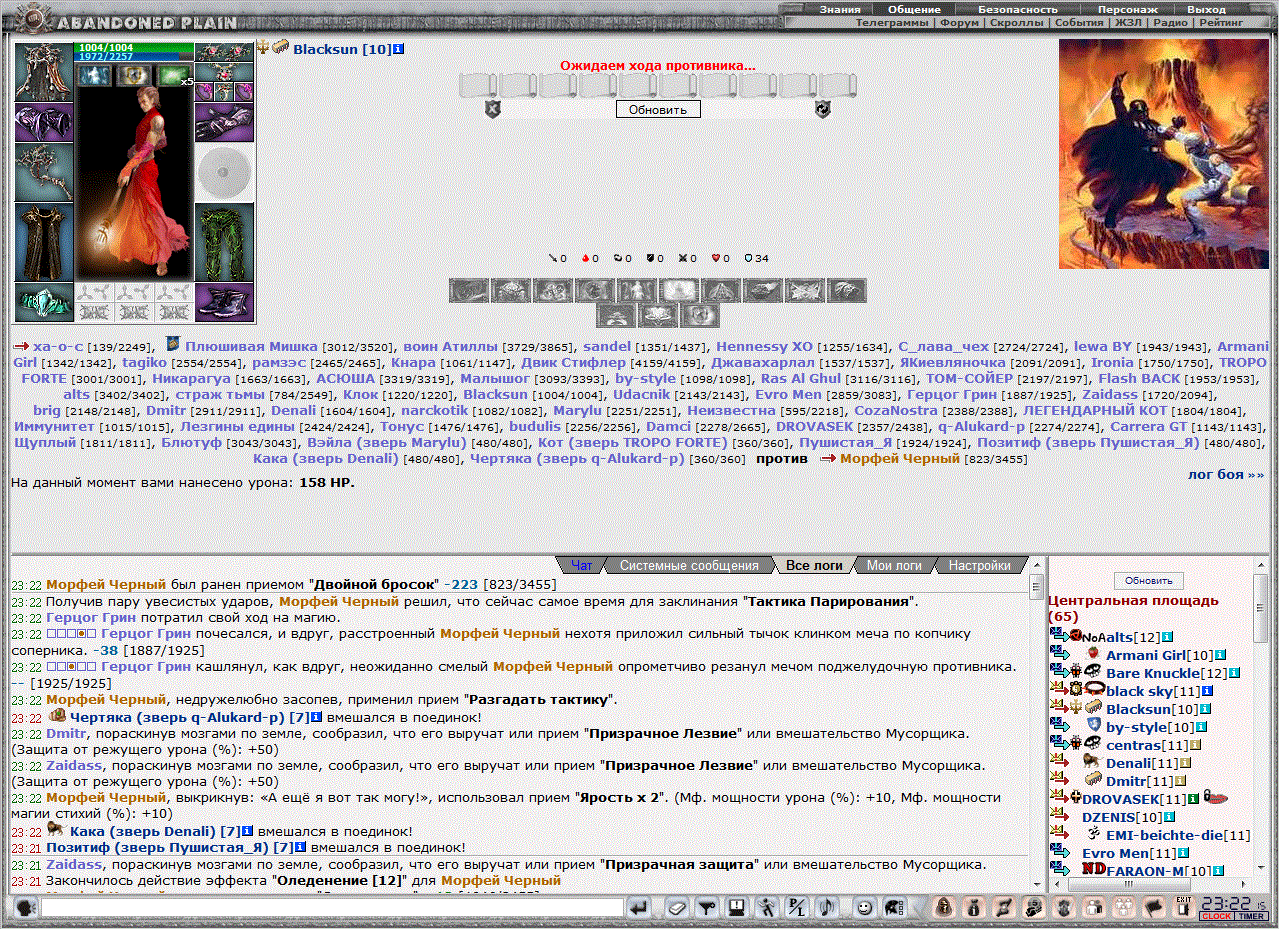Click the necklace equipment slot
This screenshot has width=1279, height=929.
pos(225,72)
